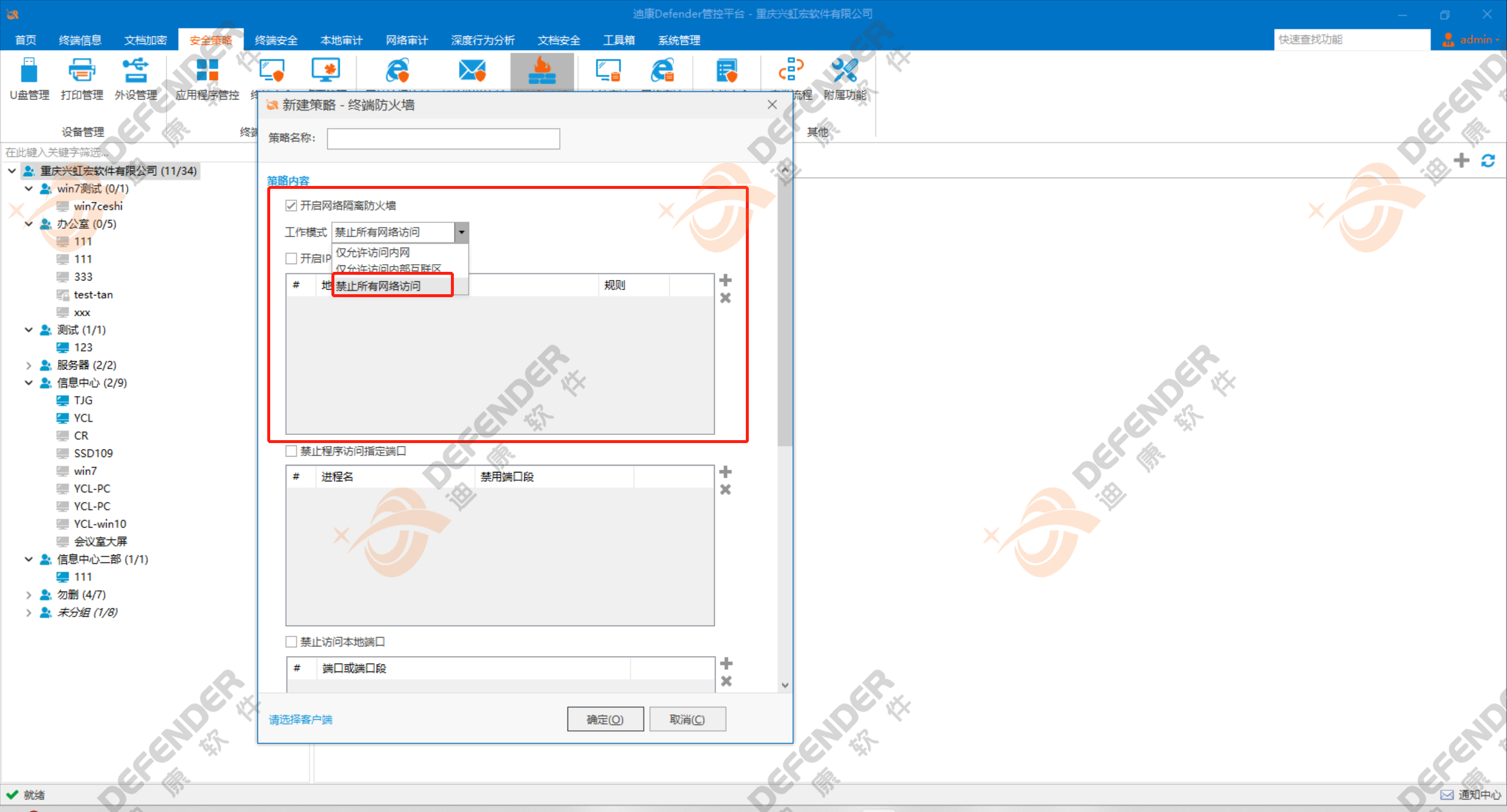Screen dimensions: 1507x812
Task: Click dialog scrollbar up arrow
Action: point(784,170)
